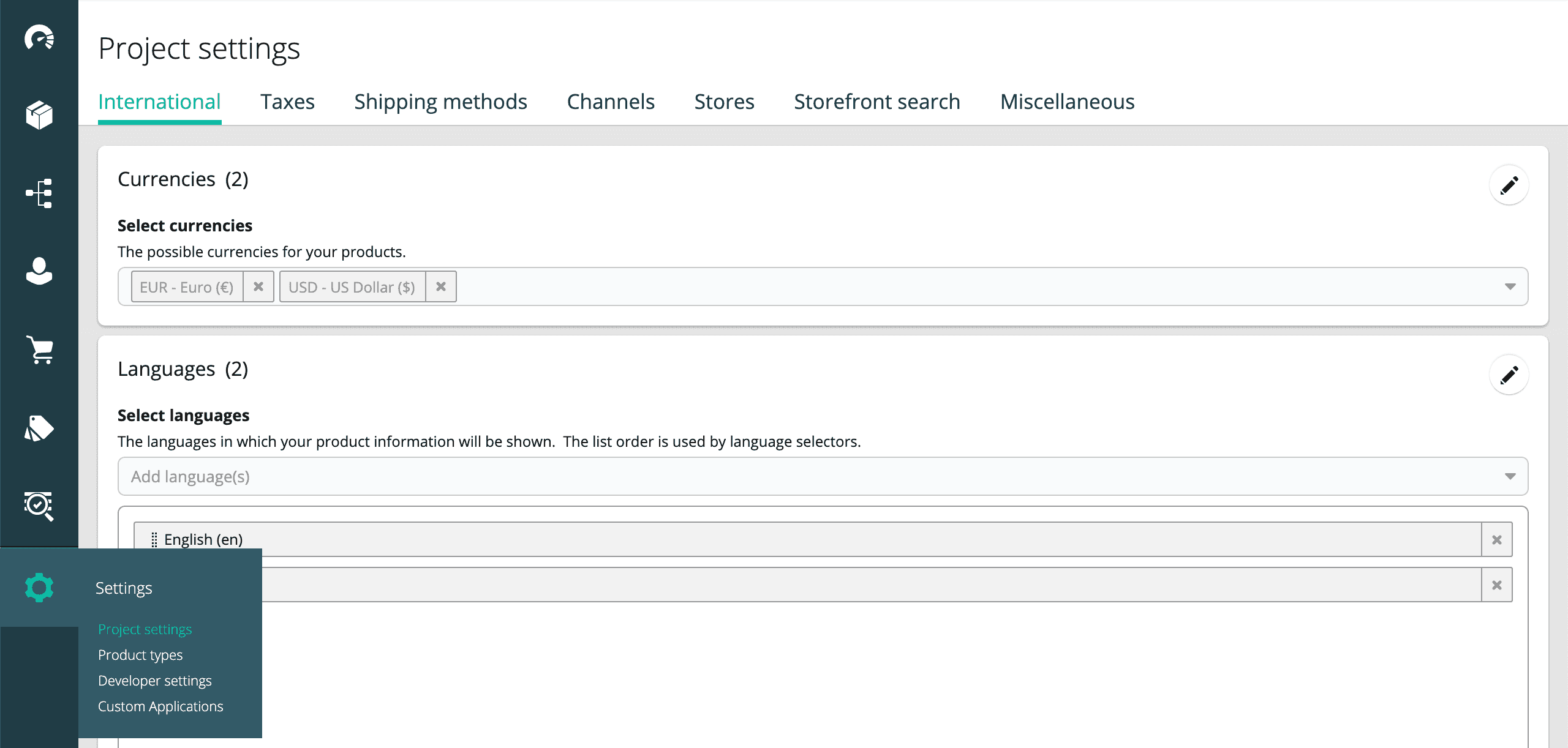The height and width of the screenshot is (748, 1568).
Task: Remove the USD - US Dollar tag
Action: click(441, 286)
